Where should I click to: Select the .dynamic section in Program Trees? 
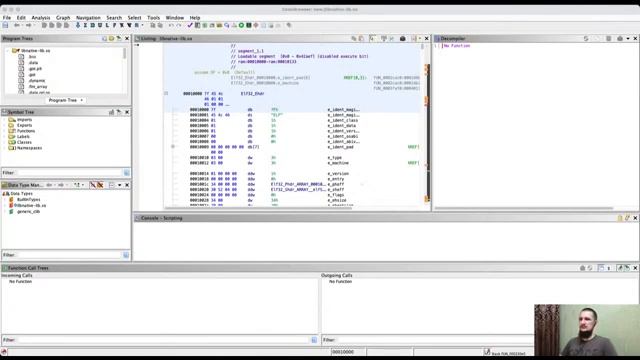[x=37, y=81]
